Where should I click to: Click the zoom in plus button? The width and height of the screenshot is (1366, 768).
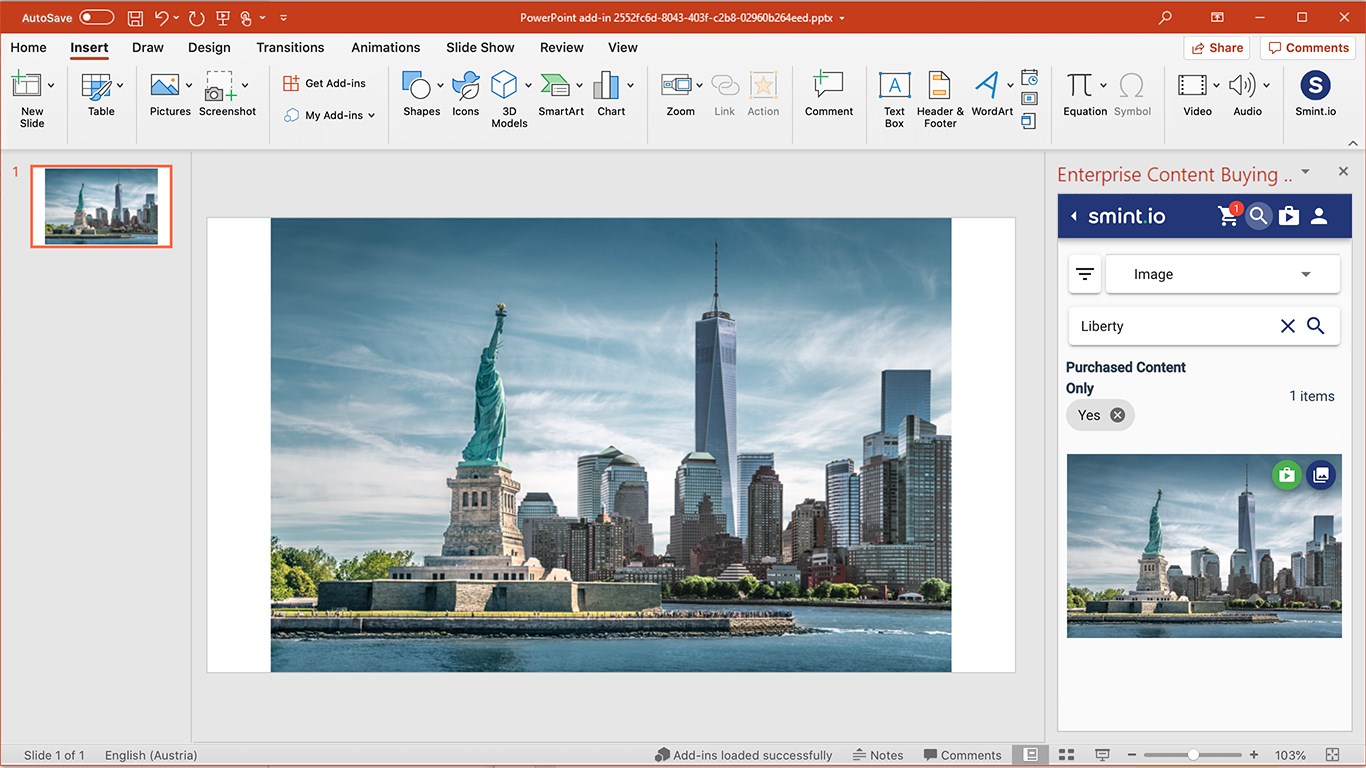[x=1254, y=755]
